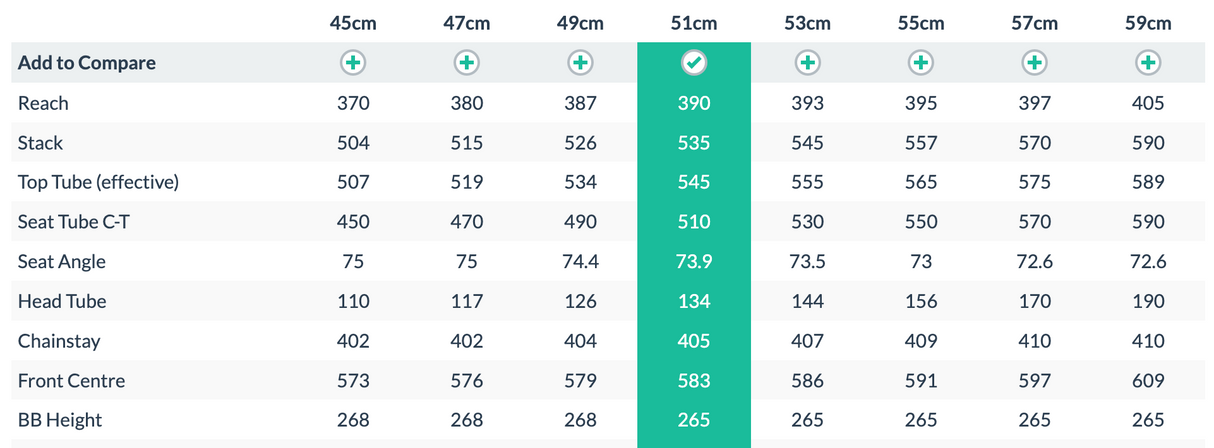This screenshot has height=448, width=1214.
Task: Click the 53cm column header
Action: (807, 23)
